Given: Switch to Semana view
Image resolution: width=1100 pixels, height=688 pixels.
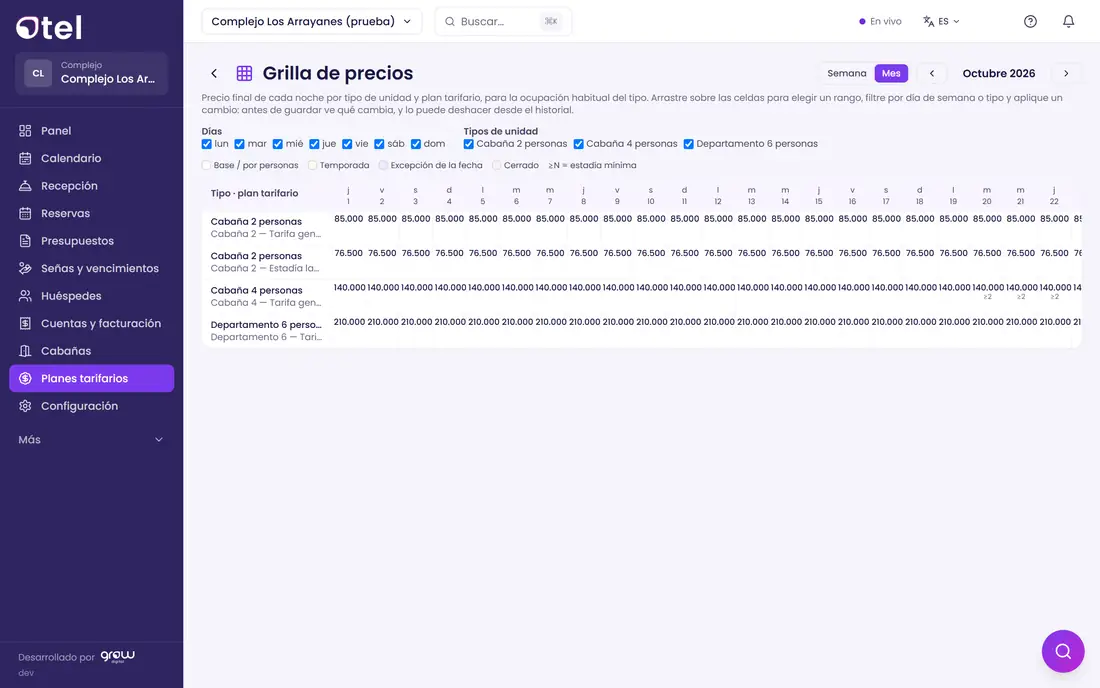Looking at the screenshot, I should (847, 73).
